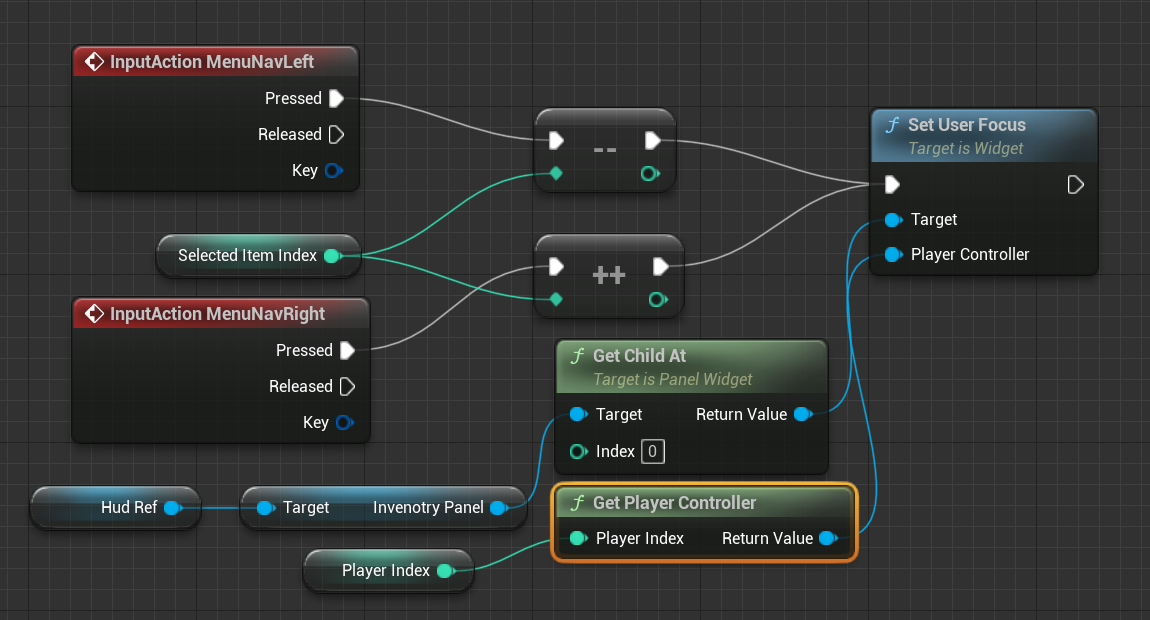
Task: Click Pressed exec pin on InputAction MenuNavRight
Action: (348, 350)
